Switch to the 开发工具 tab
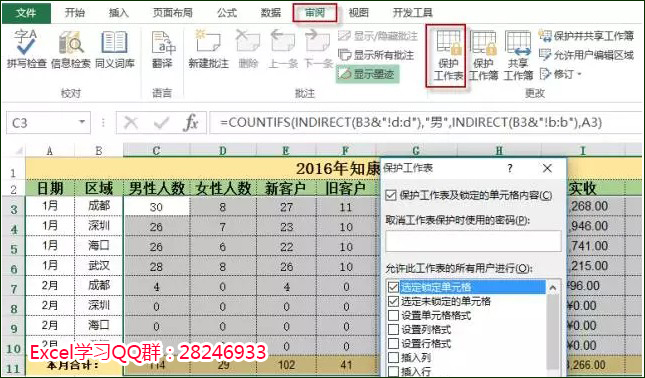 [x=413, y=13]
